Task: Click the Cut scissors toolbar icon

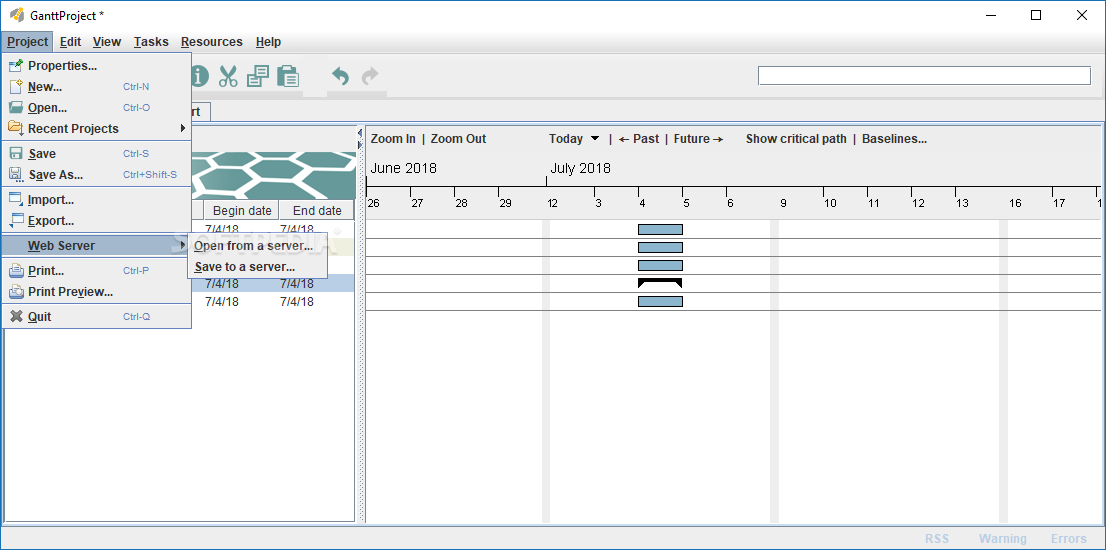Action: (x=228, y=76)
